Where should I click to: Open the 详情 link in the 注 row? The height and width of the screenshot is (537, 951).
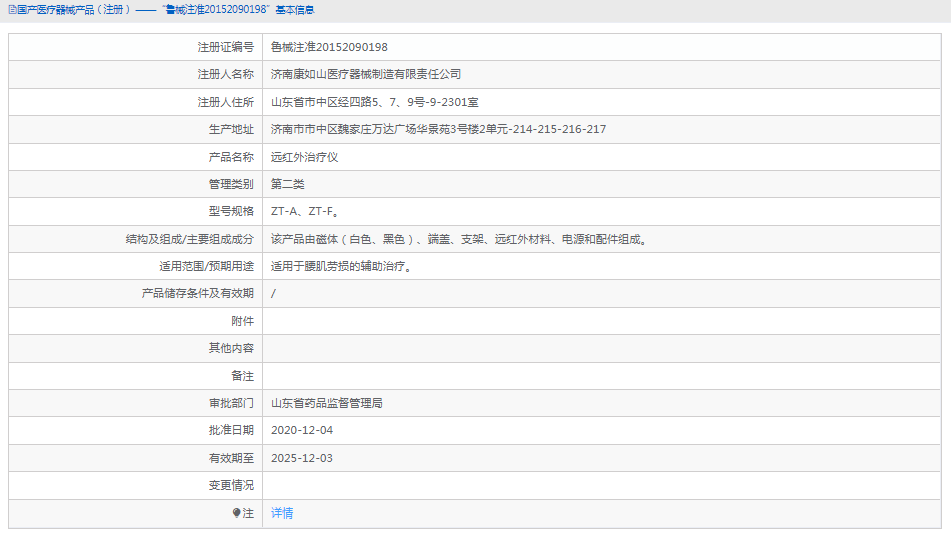[282, 513]
